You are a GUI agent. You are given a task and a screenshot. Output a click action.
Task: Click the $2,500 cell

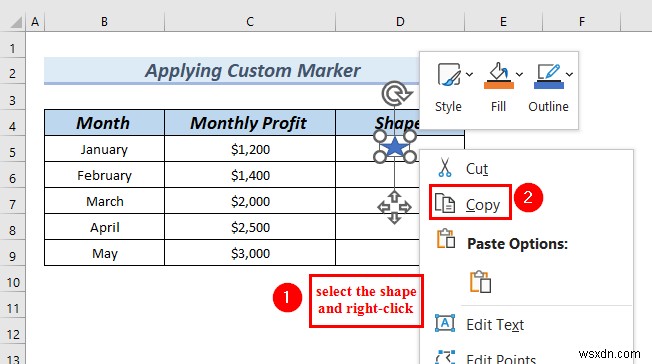point(249,227)
